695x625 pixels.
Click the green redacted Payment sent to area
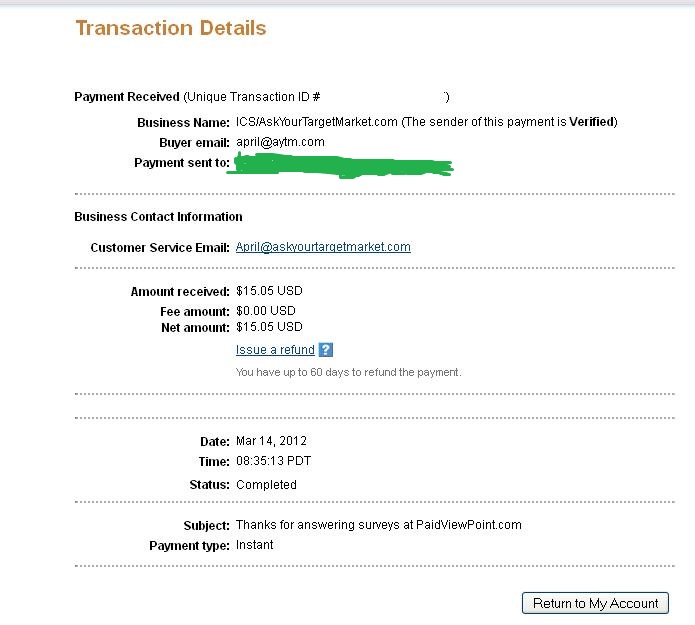tap(340, 165)
